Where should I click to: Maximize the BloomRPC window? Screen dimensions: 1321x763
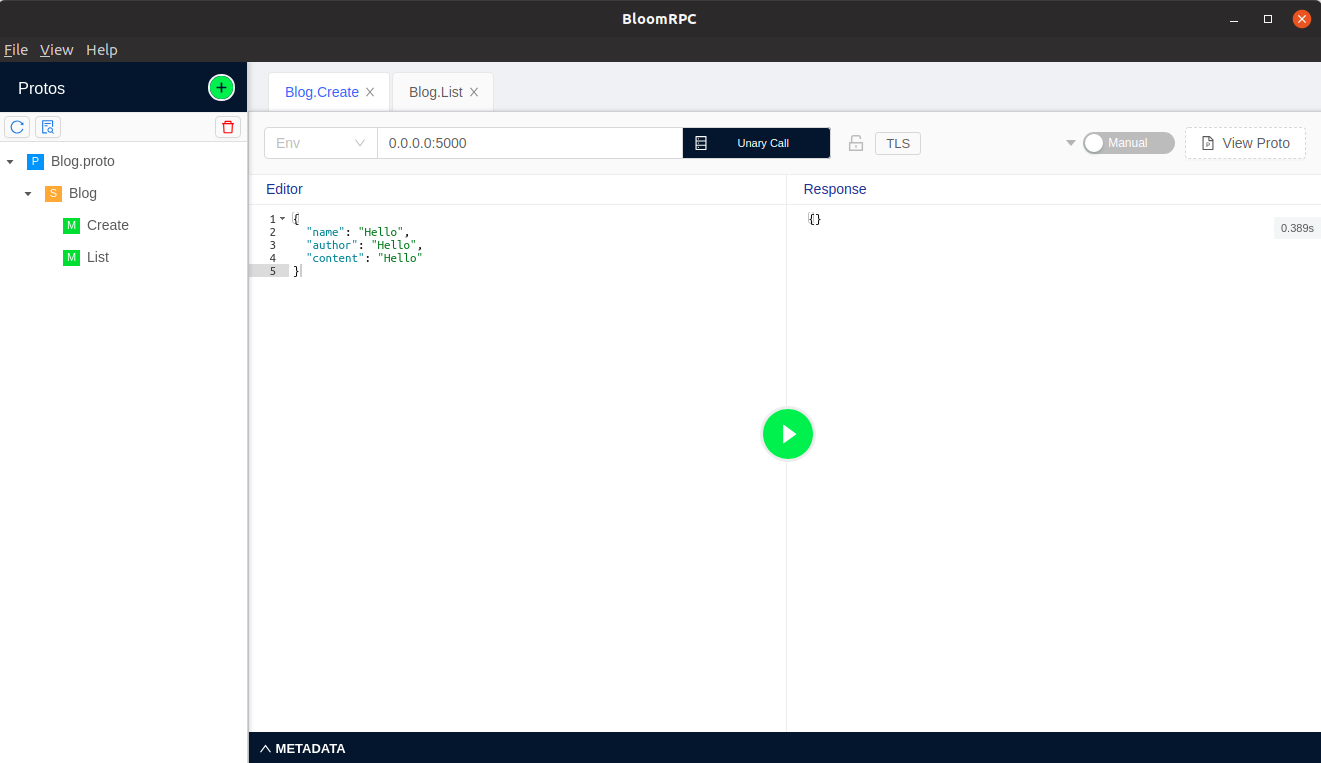coord(1268,18)
